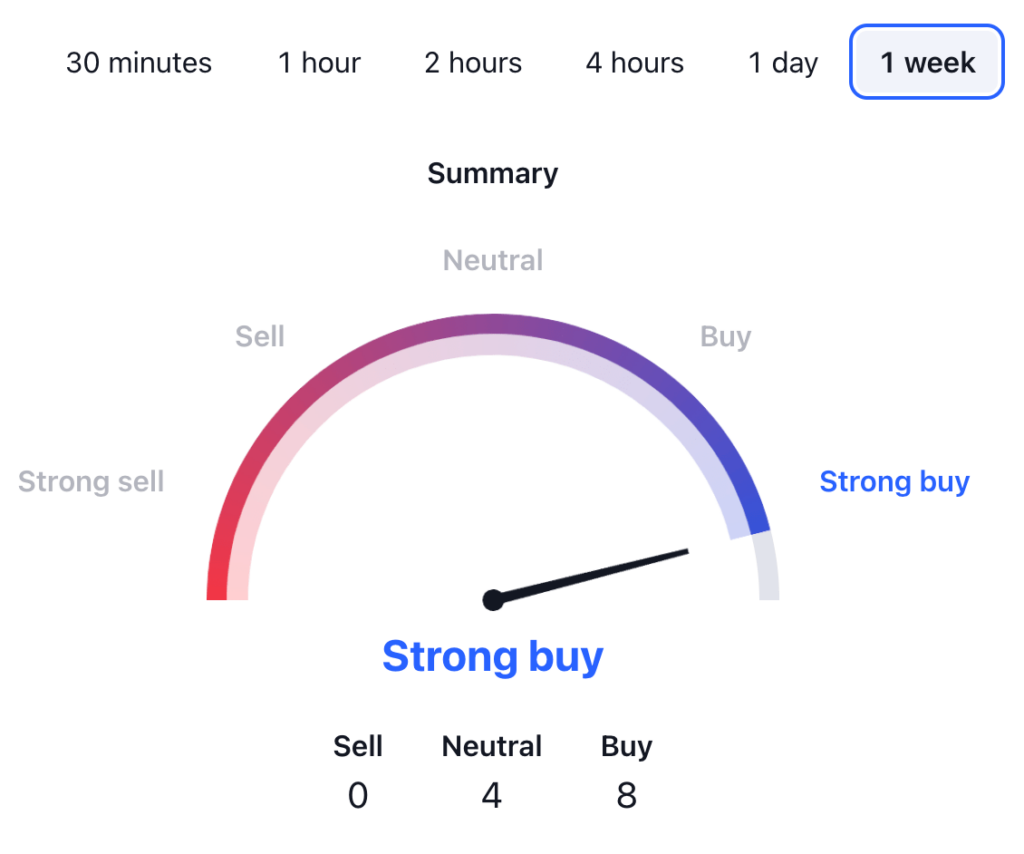Click the Buy count of 8
Viewport: 1024px width, 854px height.
coord(626,796)
